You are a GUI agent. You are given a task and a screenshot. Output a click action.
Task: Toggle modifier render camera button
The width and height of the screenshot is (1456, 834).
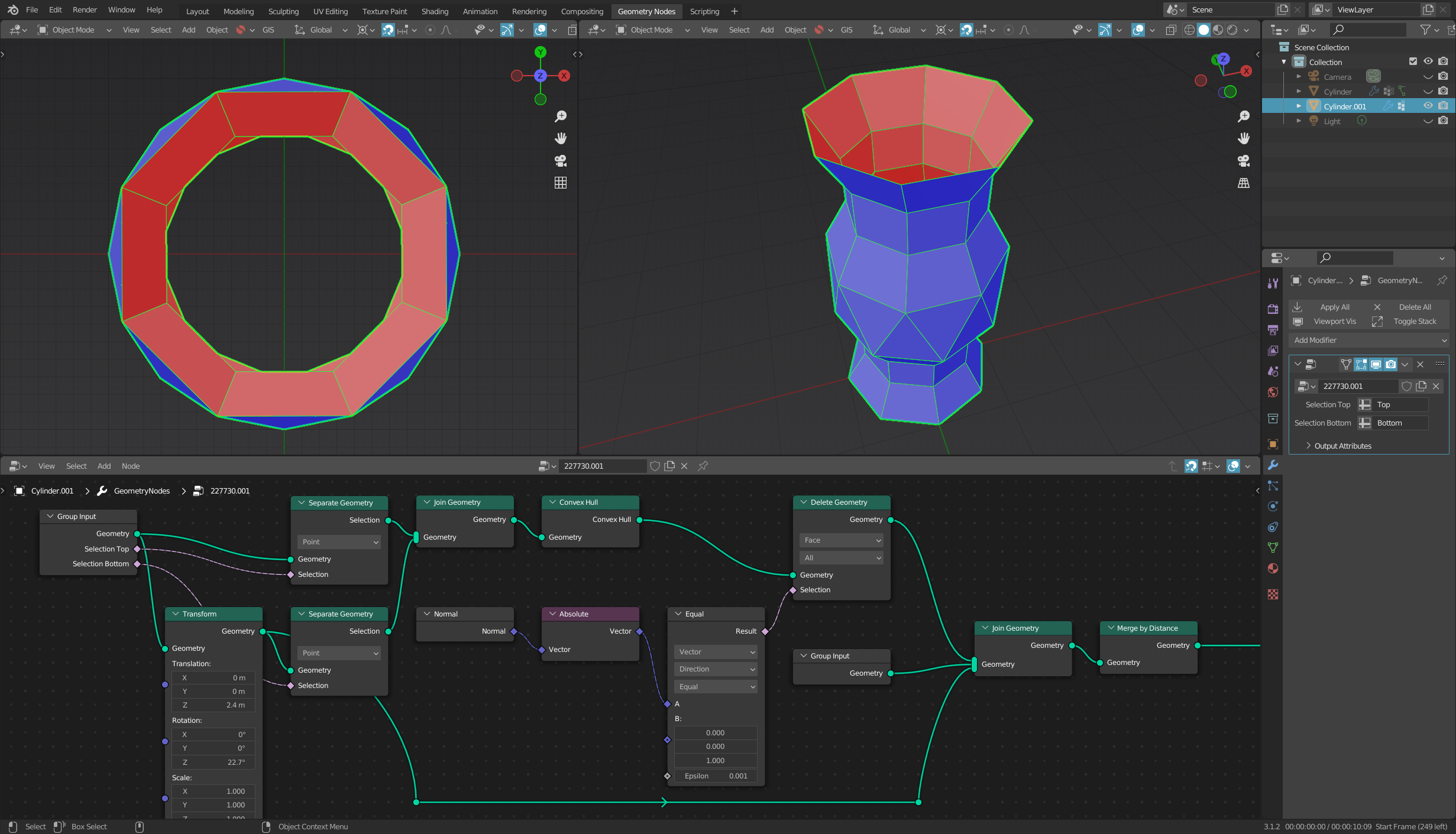[x=1391, y=364]
